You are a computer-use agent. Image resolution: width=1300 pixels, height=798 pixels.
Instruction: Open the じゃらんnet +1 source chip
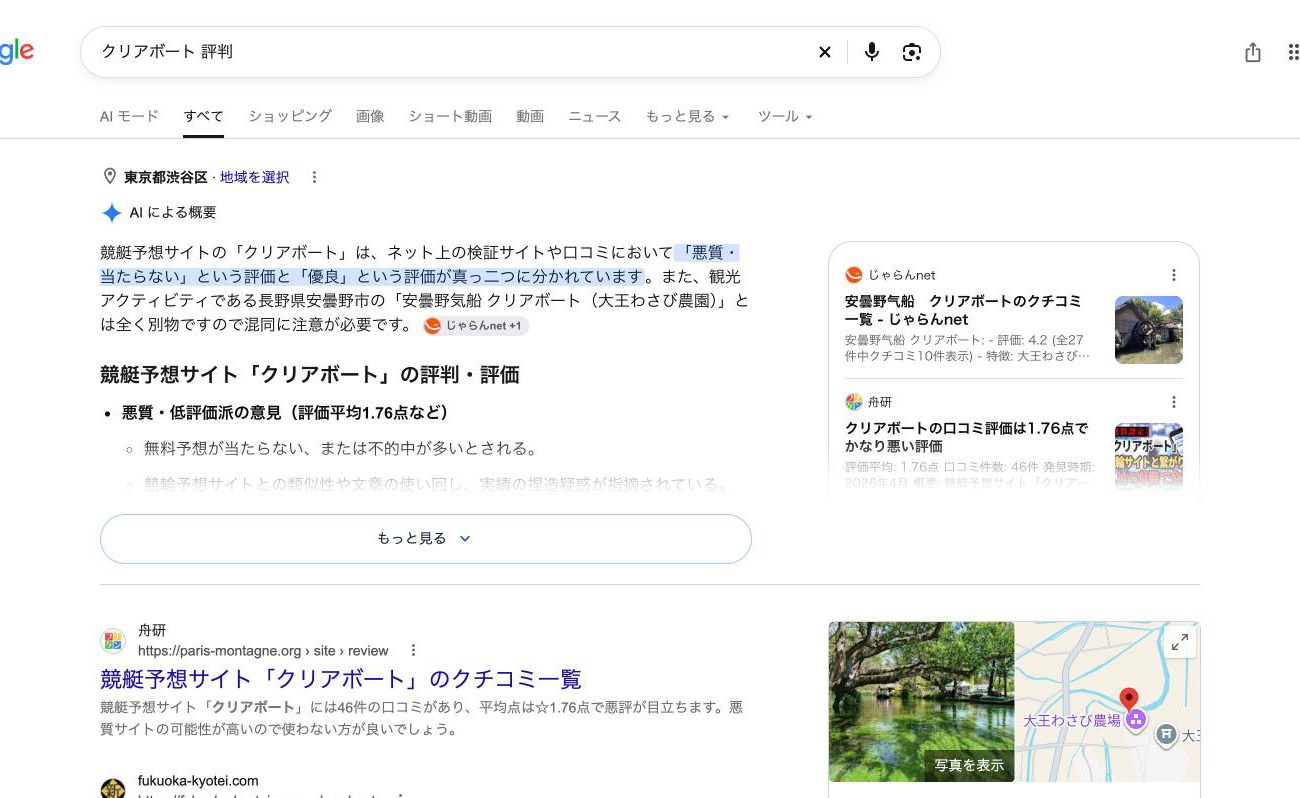tap(476, 326)
